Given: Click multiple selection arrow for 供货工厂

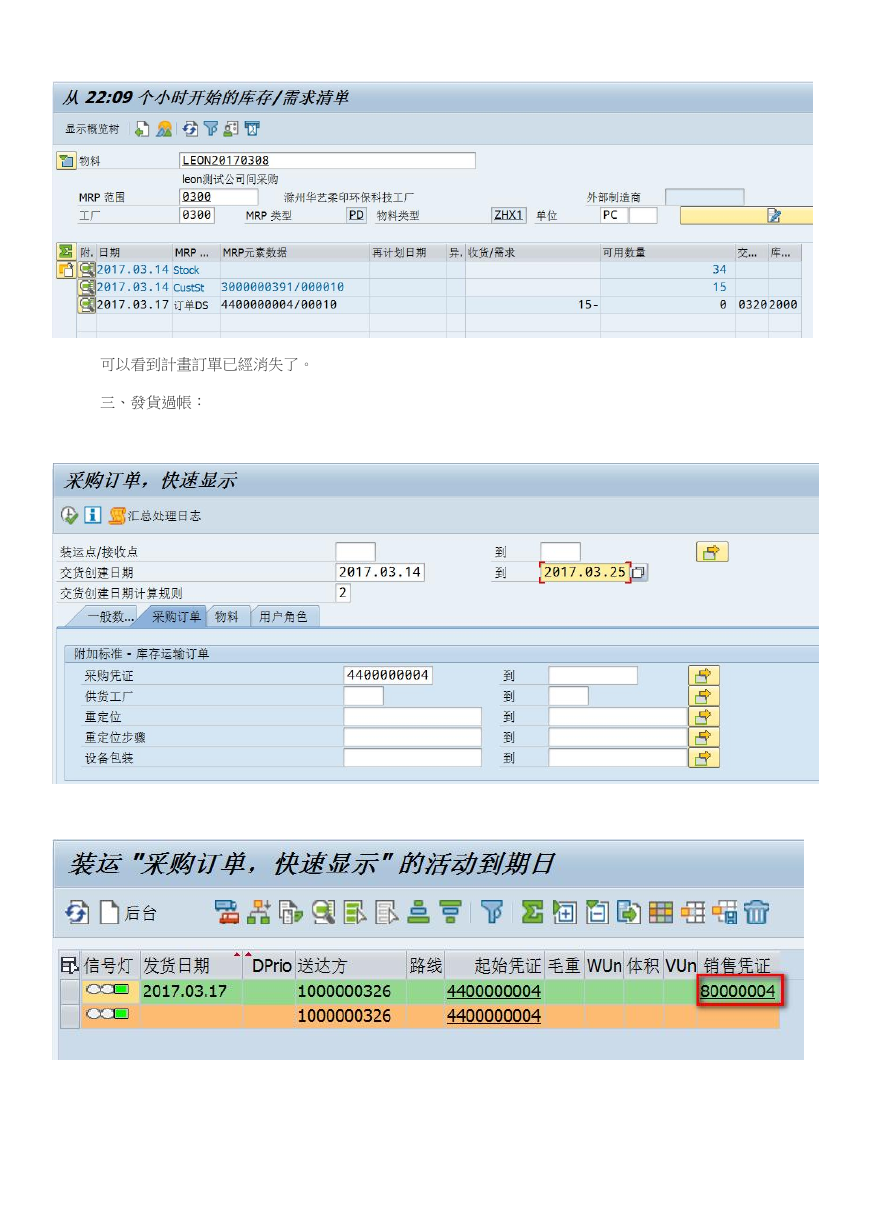Looking at the screenshot, I should click(705, 696).
